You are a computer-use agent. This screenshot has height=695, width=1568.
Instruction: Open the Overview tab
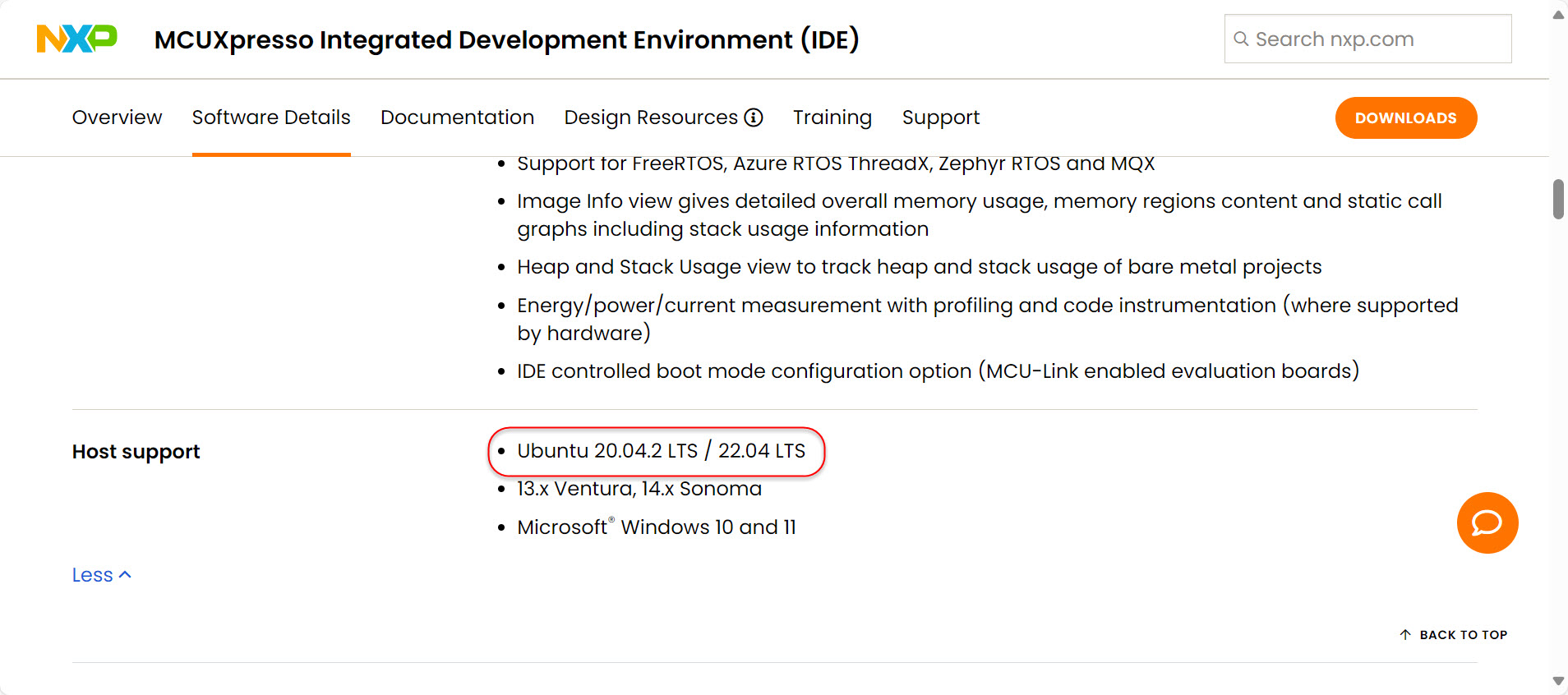pos(117,117)
